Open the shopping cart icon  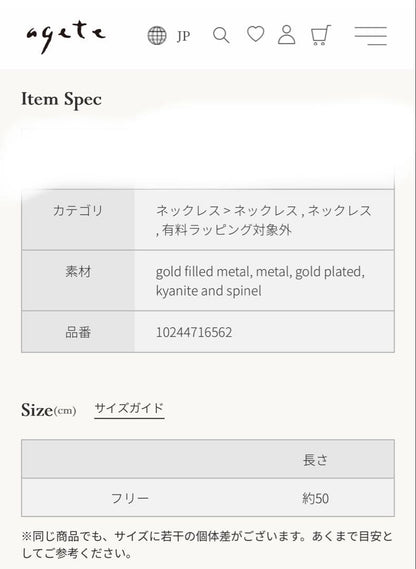click(x=321, y=35)
